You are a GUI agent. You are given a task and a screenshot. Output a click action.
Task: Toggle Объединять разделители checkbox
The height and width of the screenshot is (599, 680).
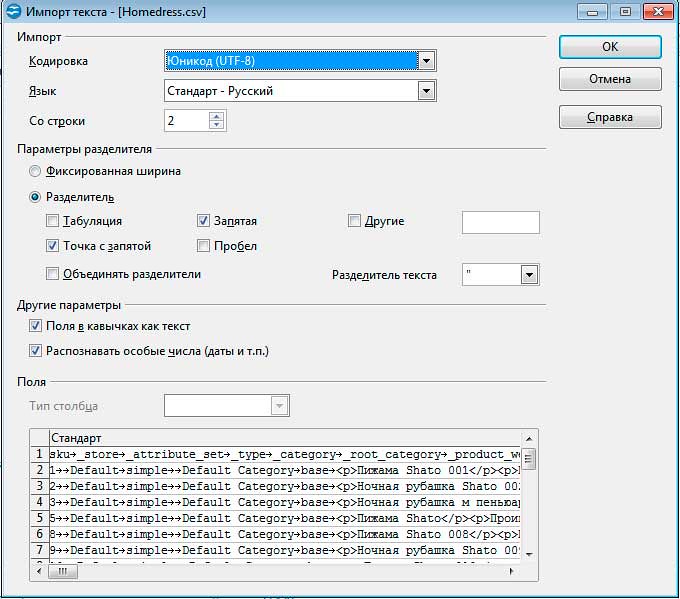(x=53, y=274)
